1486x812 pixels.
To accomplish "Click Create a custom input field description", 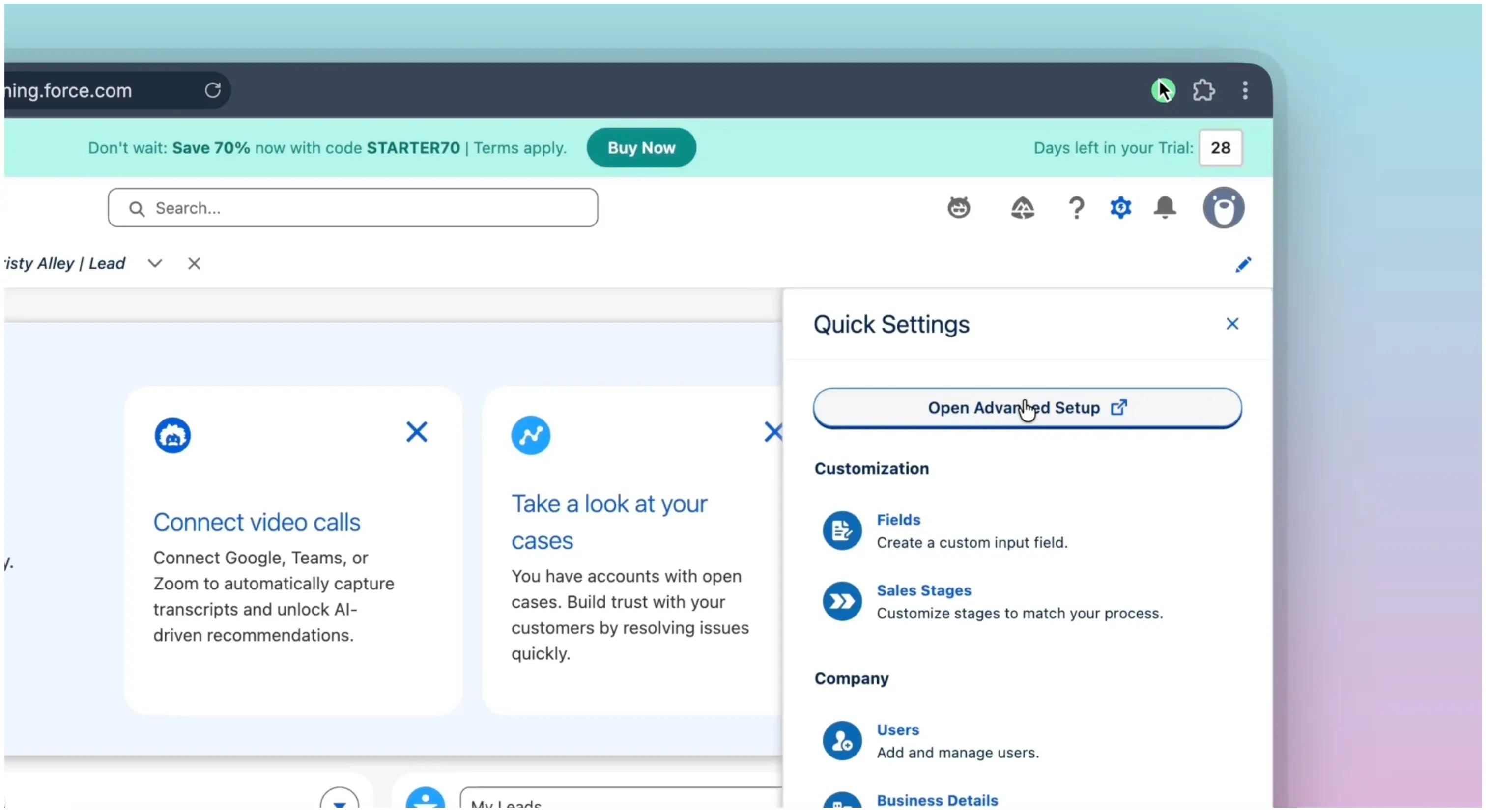I will (x=972, y=543).
